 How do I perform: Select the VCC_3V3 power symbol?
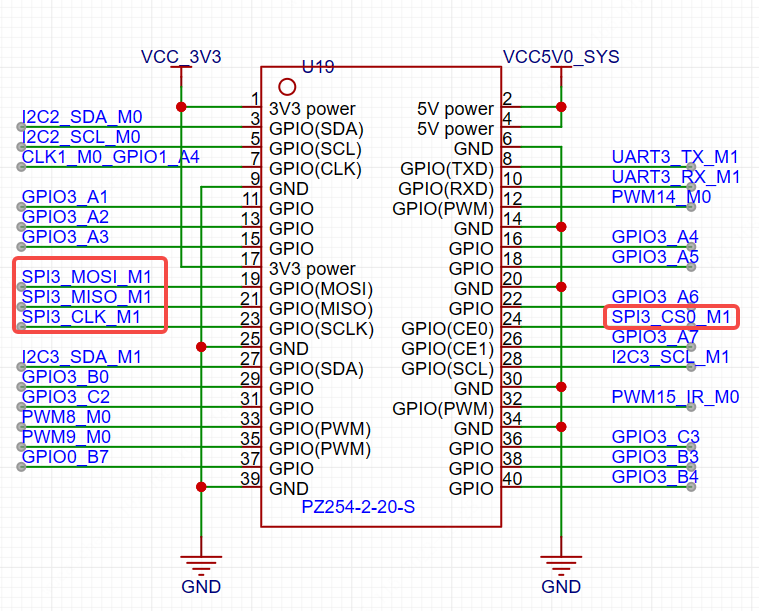coord(181,58)
